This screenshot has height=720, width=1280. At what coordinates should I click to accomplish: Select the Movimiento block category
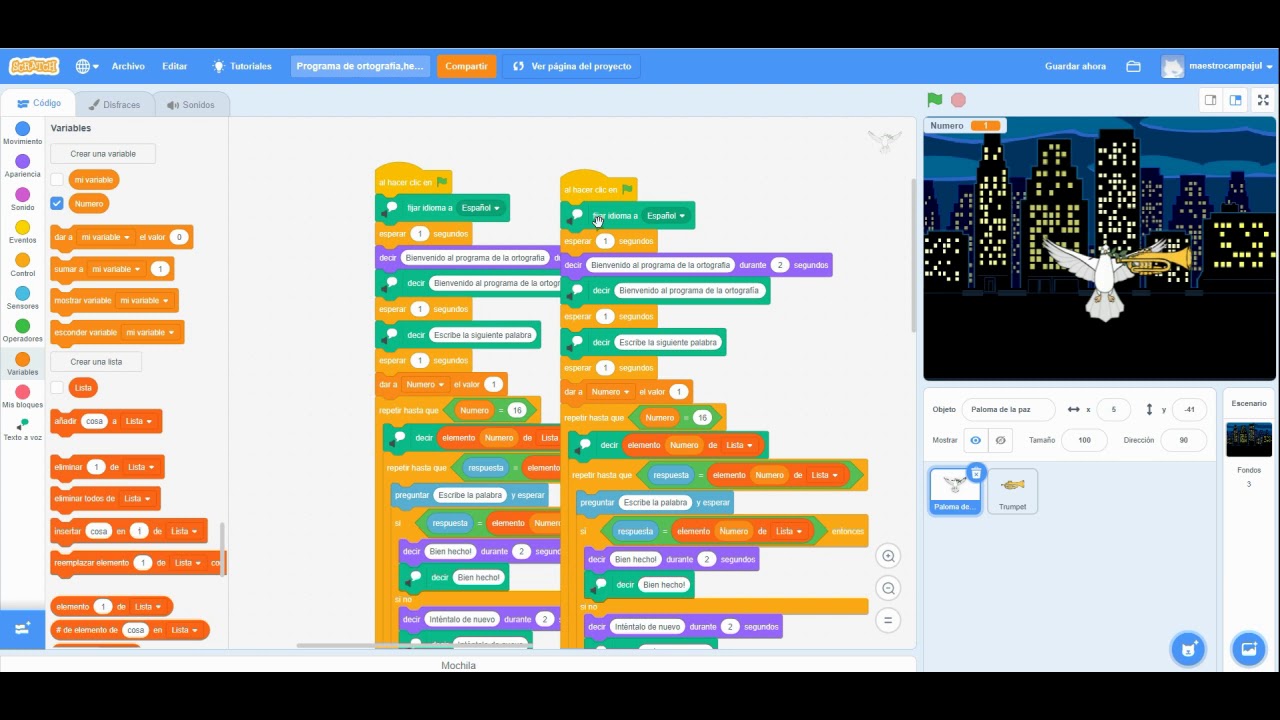22,133
